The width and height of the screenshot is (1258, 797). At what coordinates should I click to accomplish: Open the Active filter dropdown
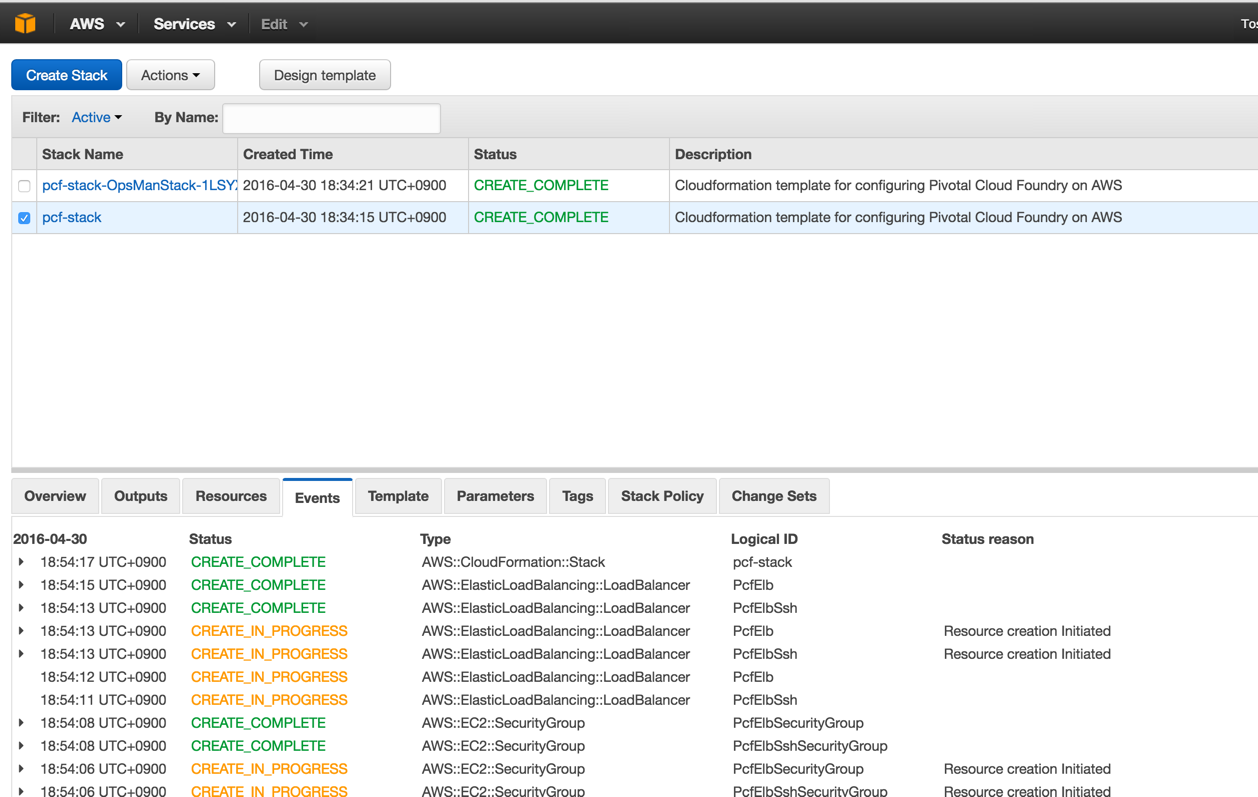point(97,117)
